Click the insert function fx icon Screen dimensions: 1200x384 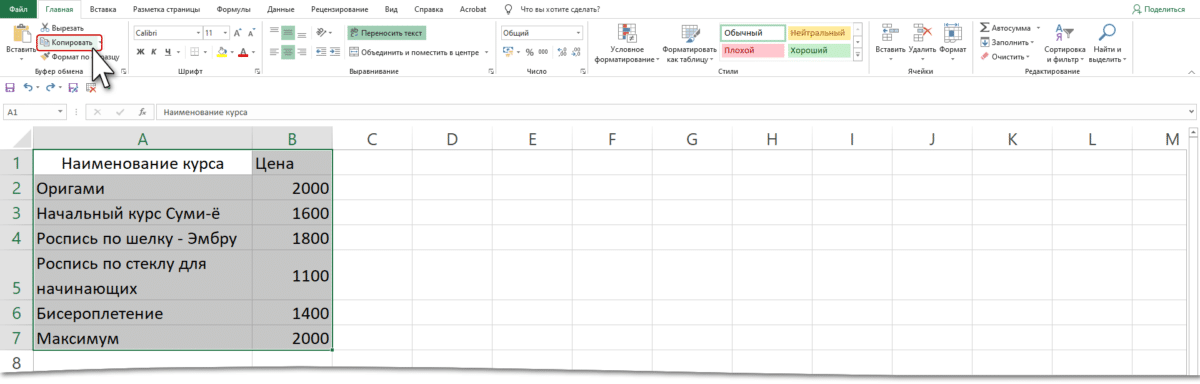[142, 113]
